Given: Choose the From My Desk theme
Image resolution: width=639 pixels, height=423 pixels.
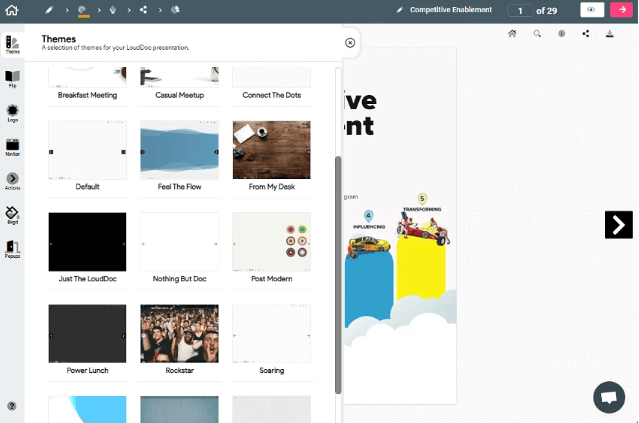Looking at the screenshot, I should click(x=271, y=150).
